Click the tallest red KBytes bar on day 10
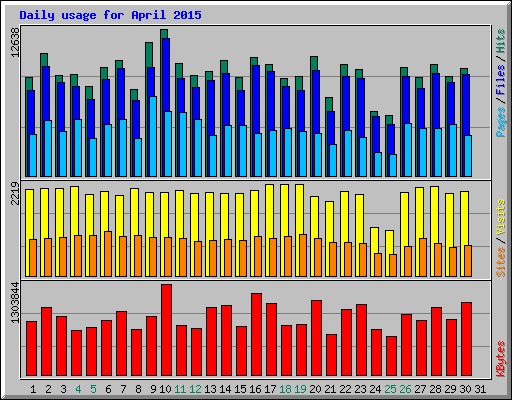512x400 pixels. [x=167, y=330]
